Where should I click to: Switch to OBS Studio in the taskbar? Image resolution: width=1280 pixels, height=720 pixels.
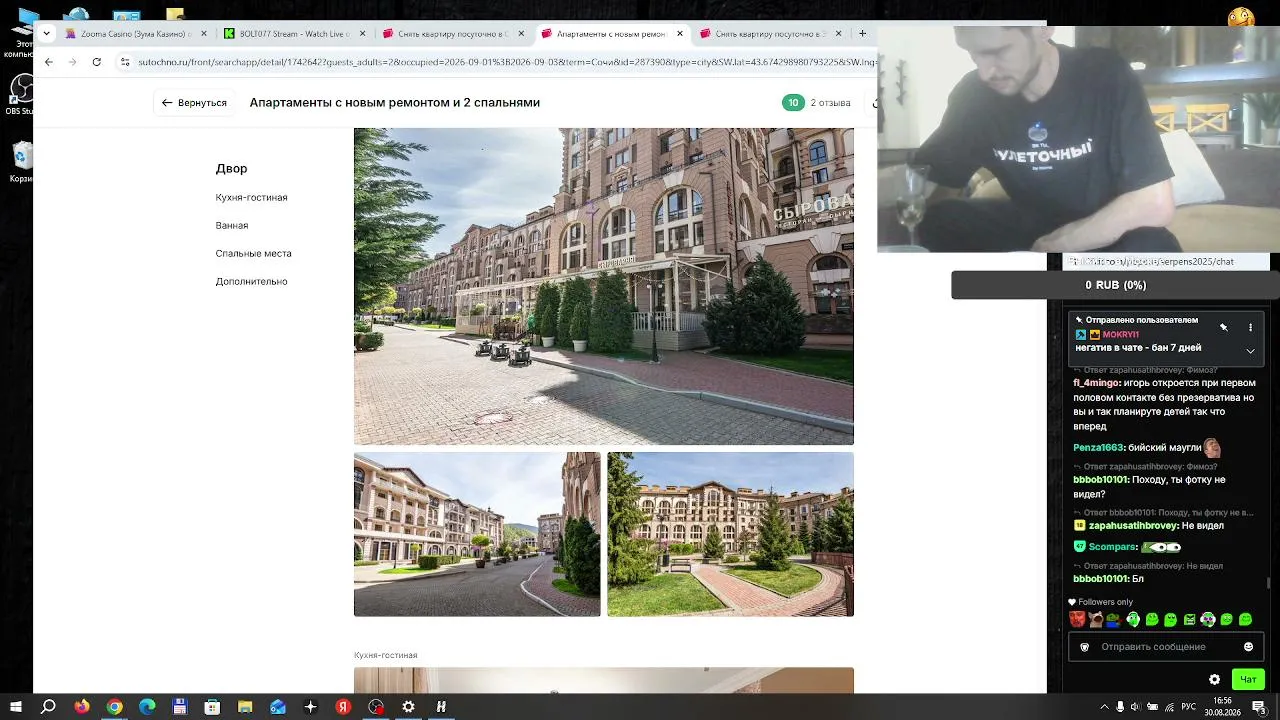point(376,707)
